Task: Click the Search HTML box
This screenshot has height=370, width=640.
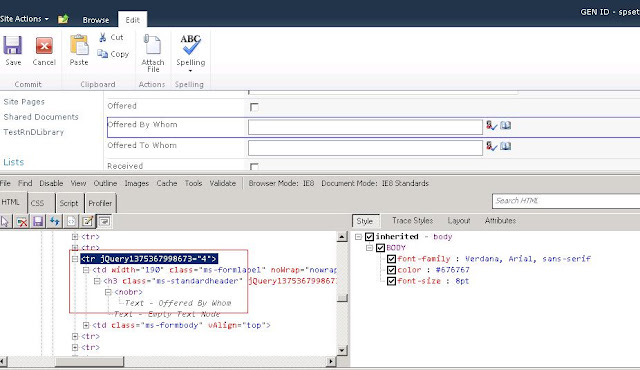Action: [566, 201]
